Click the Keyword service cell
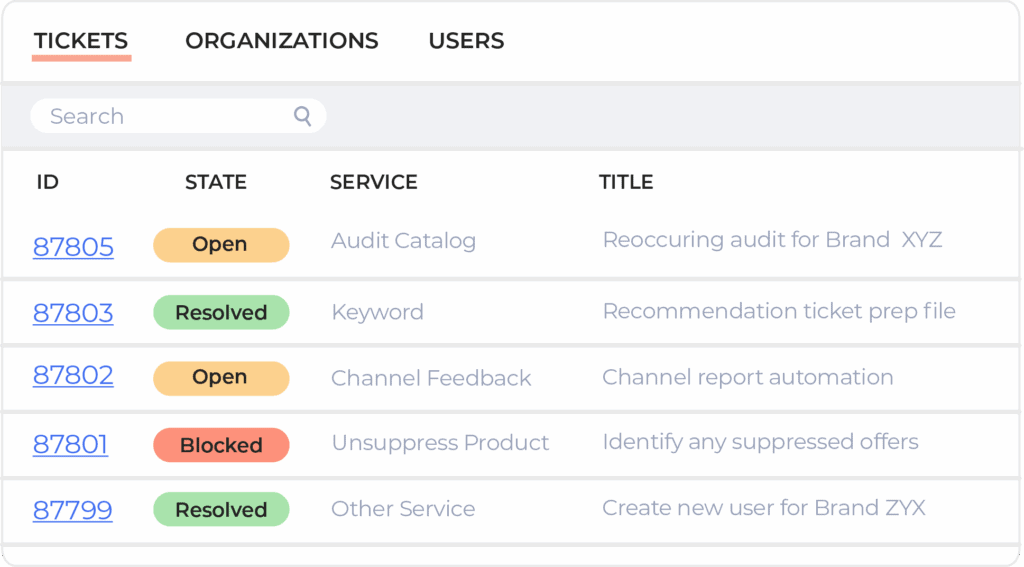The height and width of the screenshot is (567, 1024). click(x=377, y=312)
